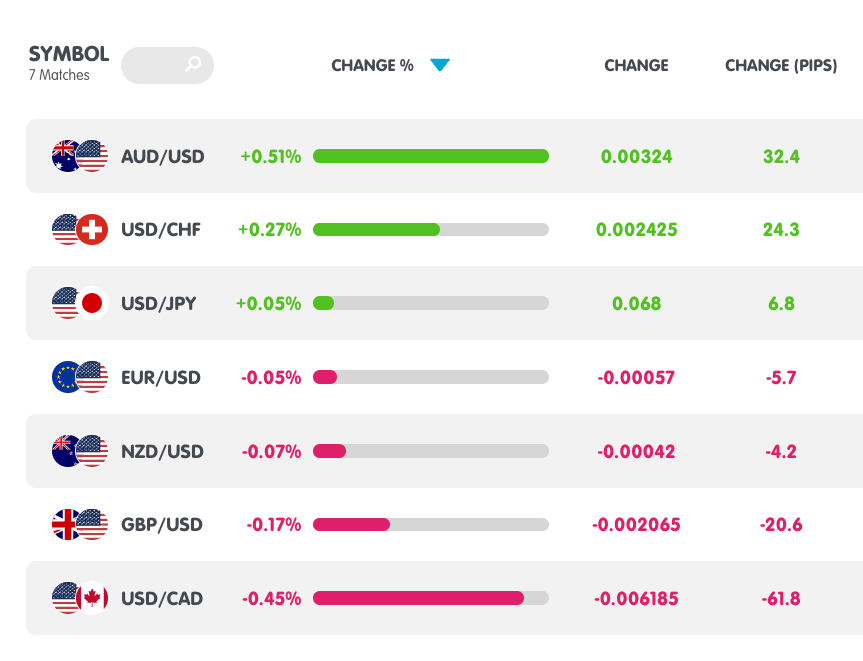
Task: Focus the symbol search input field
Action: click(155, 66)
